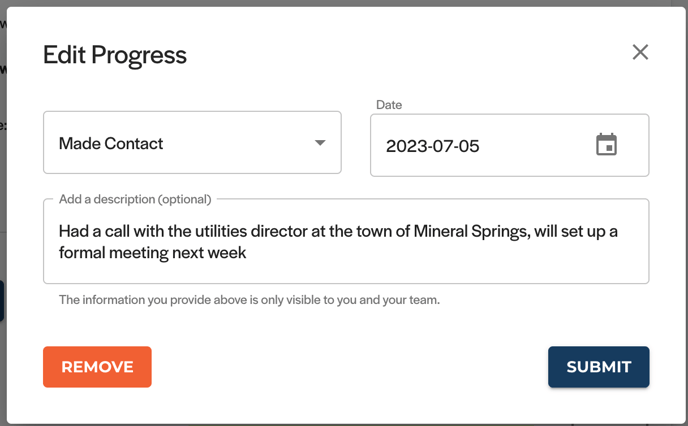Expand the Made Contact dropdown arrow
The image size is (688, 426).
point(320,143)
